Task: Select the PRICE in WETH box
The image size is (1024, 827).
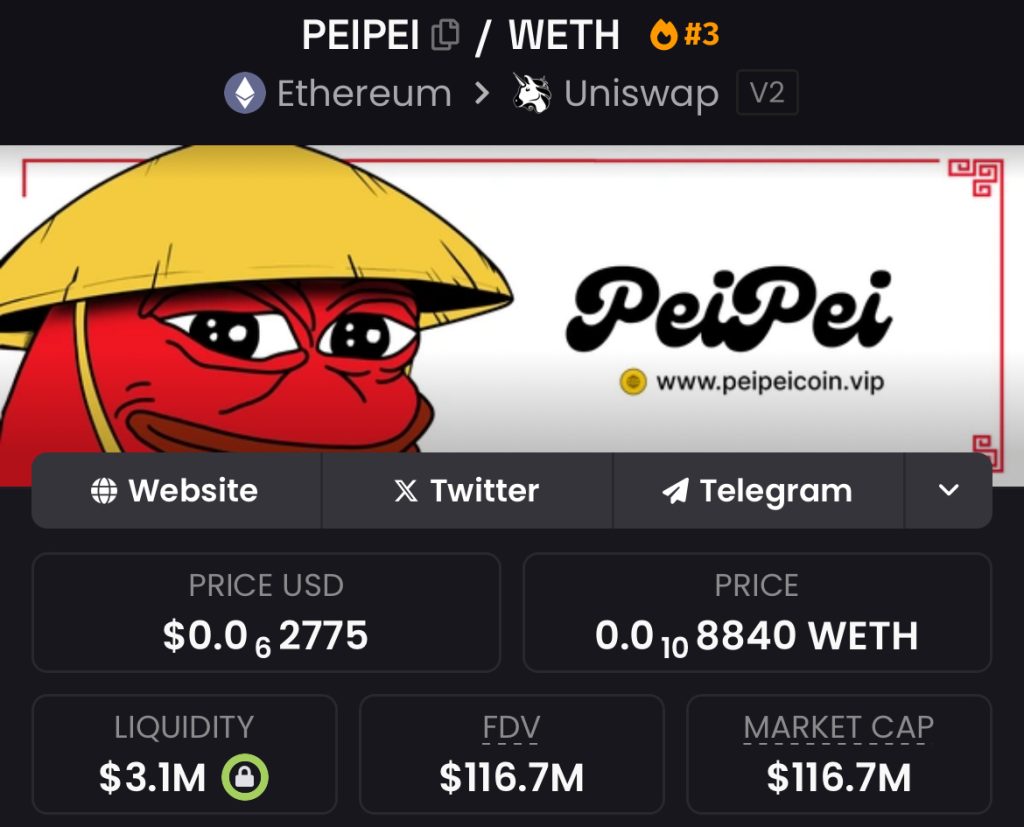Action: [x=758, y=612]
